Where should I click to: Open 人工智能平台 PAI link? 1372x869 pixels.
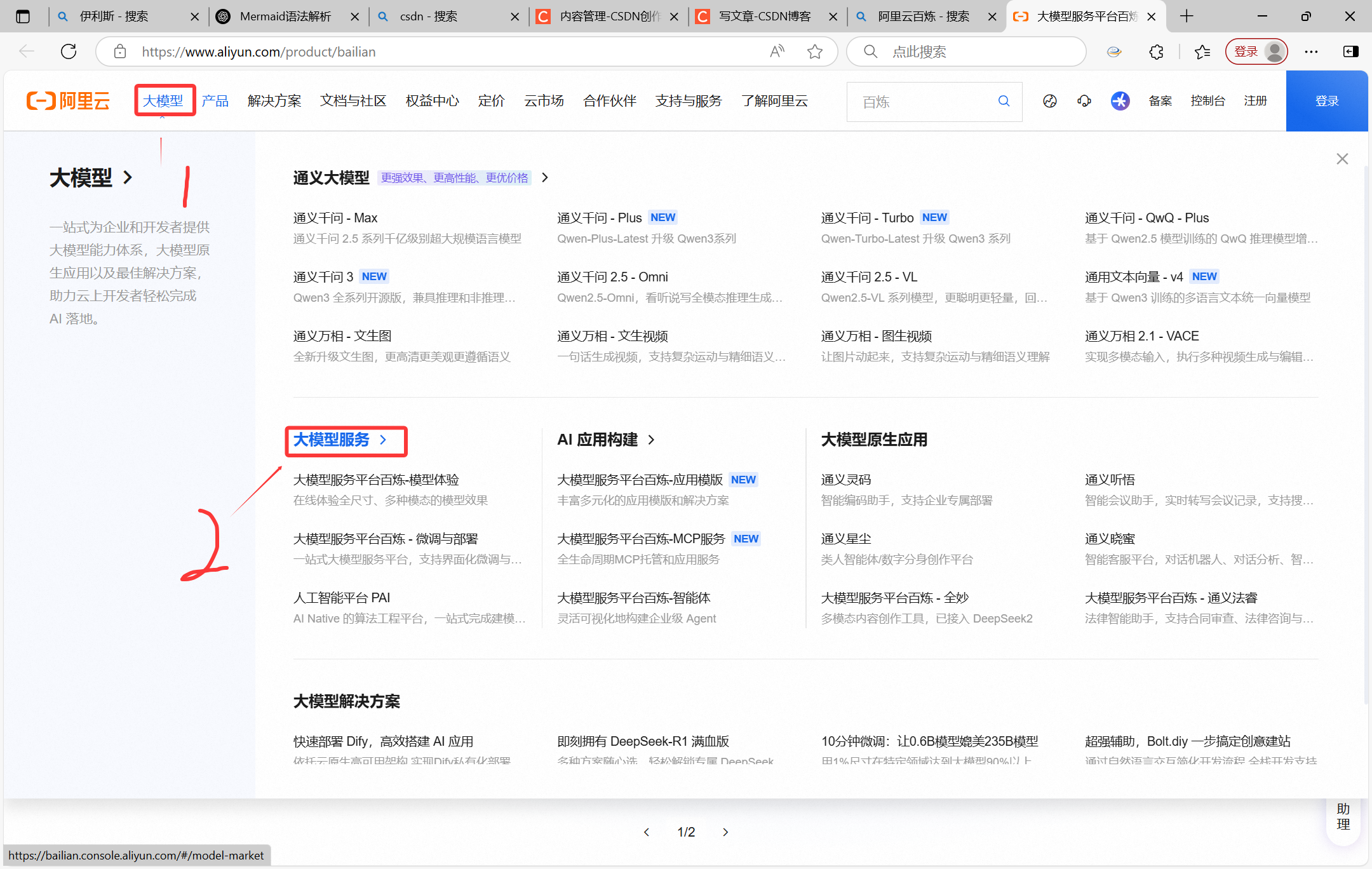342,598
